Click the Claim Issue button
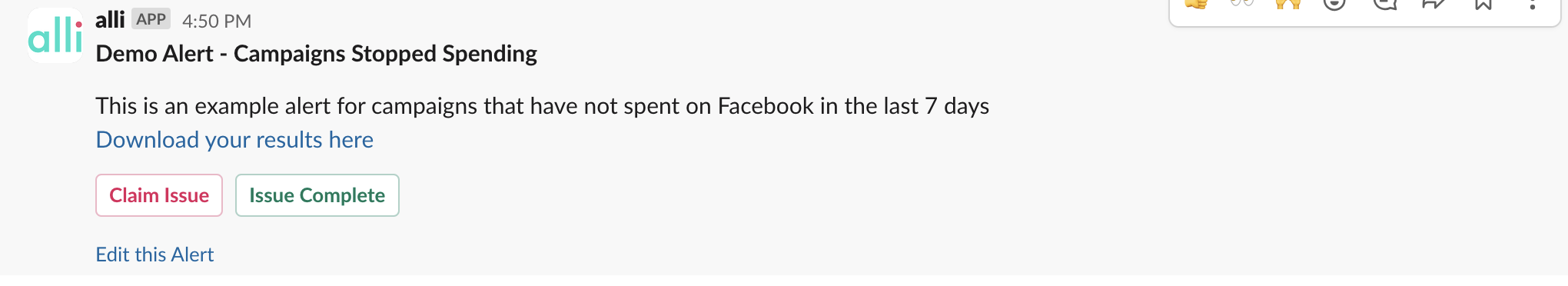Viewport: 1568px width, 286px height. pyautogui.click(x=159, y=195)
